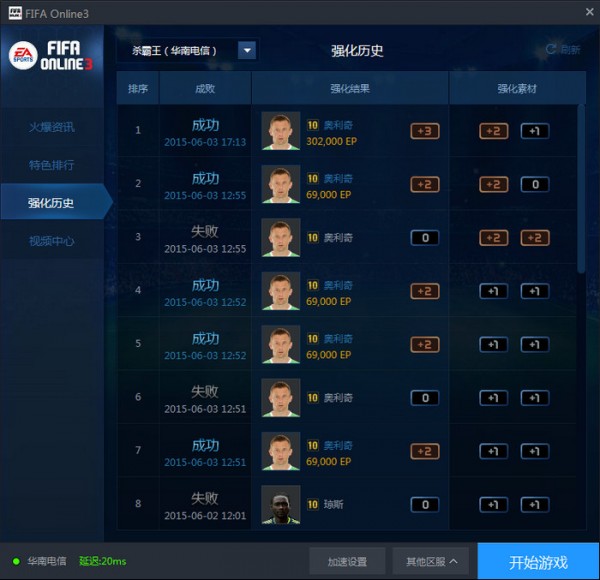This screenshot has width=600, height=580.
Task: Click the EA Sports FIFA Online 3 logo
Action: coord(51,56)
